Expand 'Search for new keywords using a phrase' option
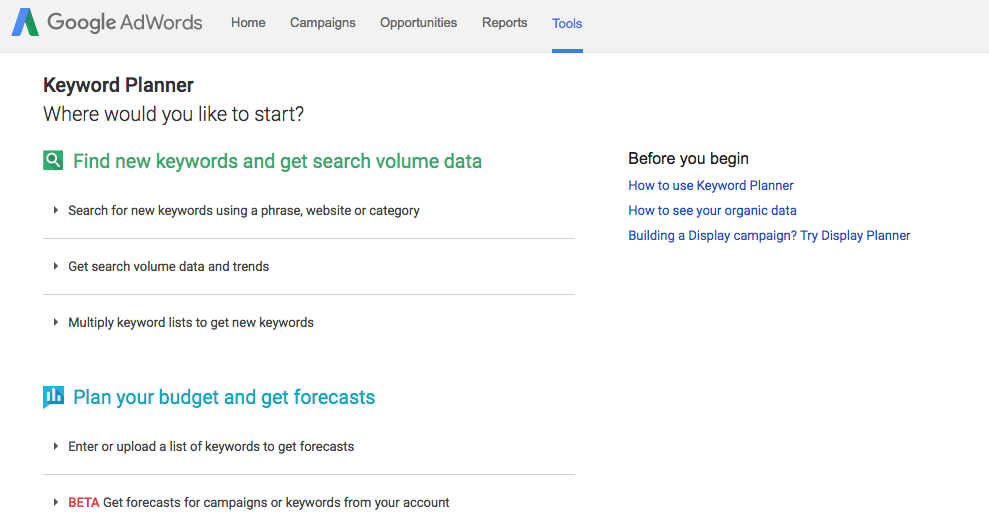The image size is (989, 526). coord(243,211)
